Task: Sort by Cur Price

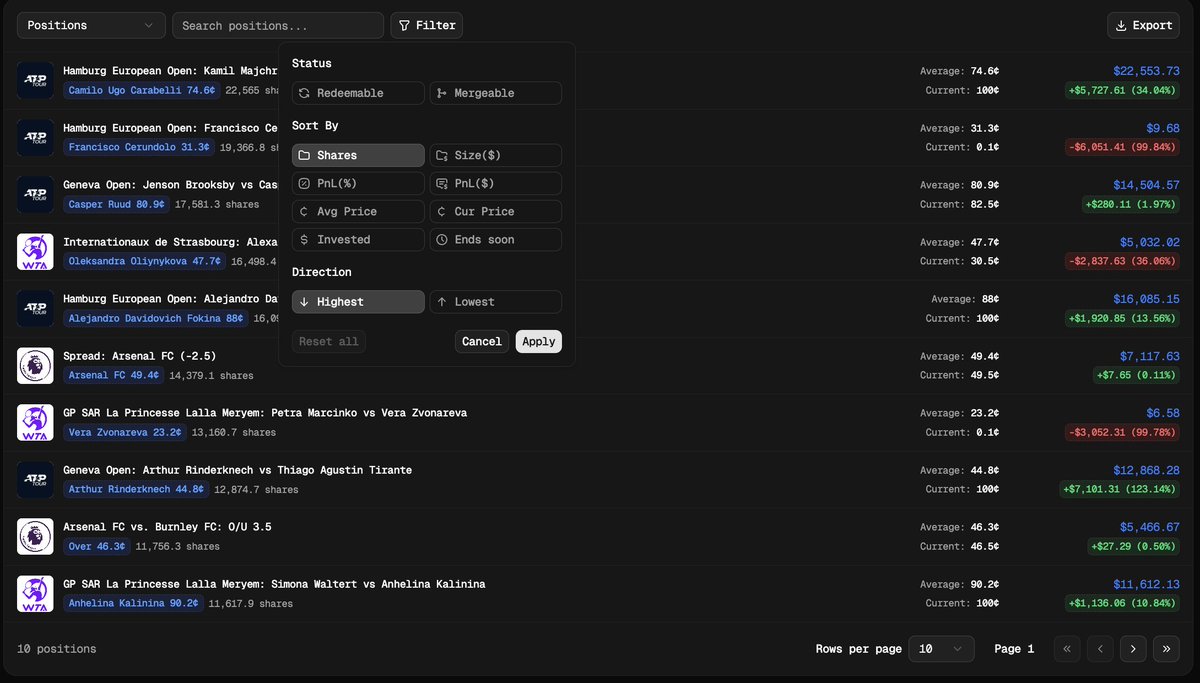Action: [496, 211]
